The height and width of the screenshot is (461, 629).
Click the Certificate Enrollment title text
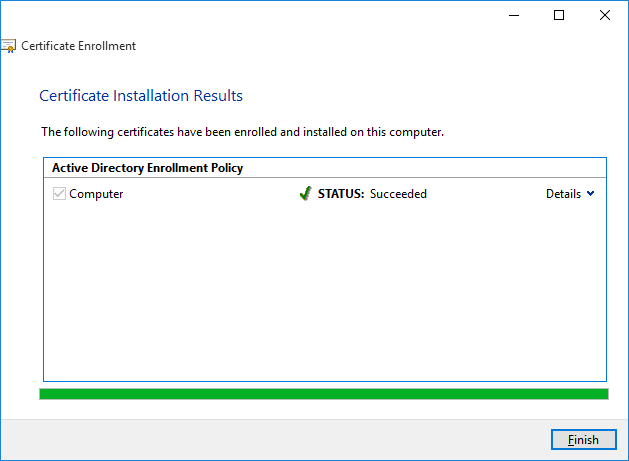[78, 46]
